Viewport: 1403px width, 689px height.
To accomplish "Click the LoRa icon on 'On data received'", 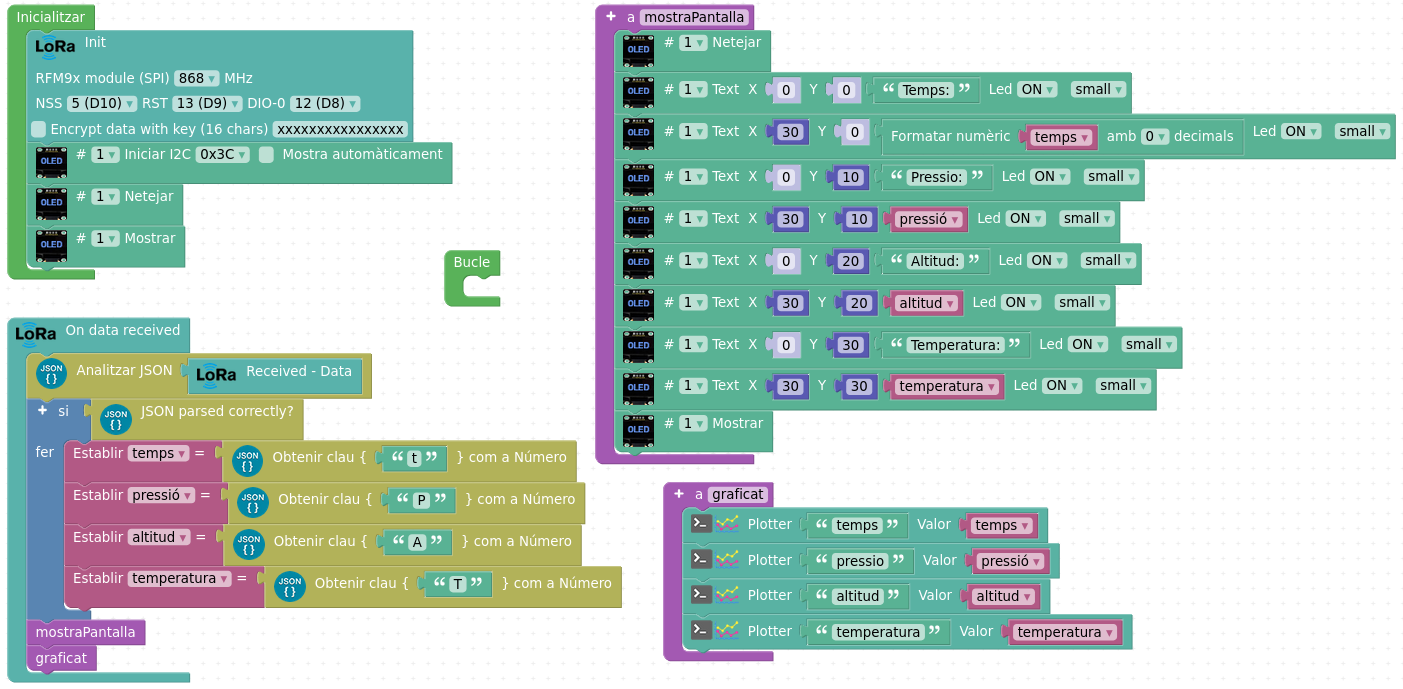I will [x=36, y=334].
